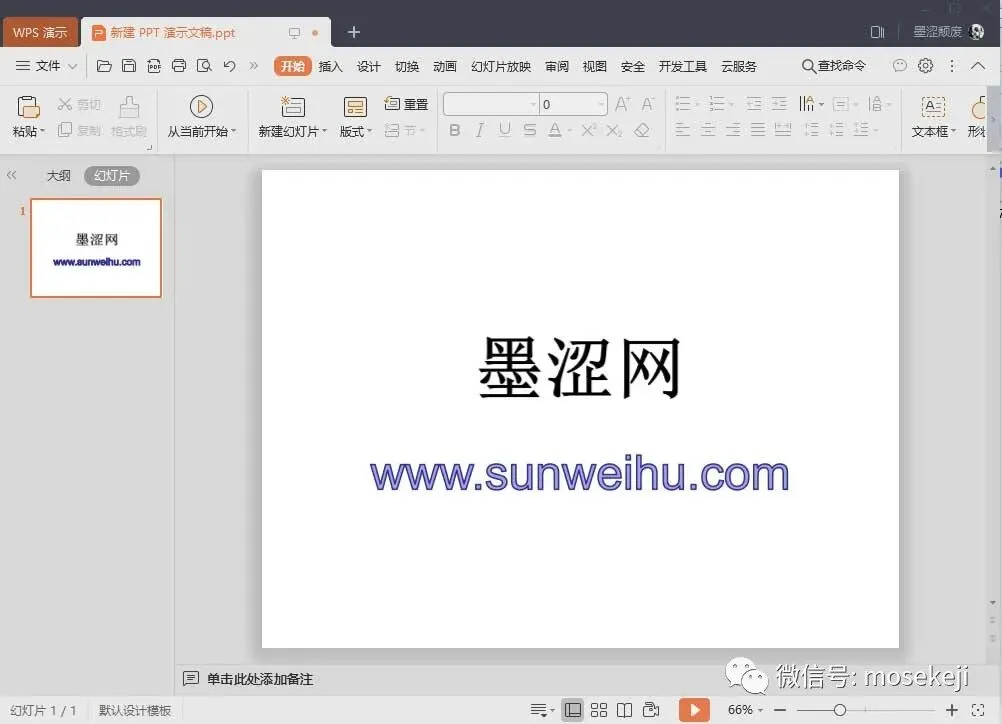Save the presentation using the disk icon

pyautogui.click(x=128, y=66)
